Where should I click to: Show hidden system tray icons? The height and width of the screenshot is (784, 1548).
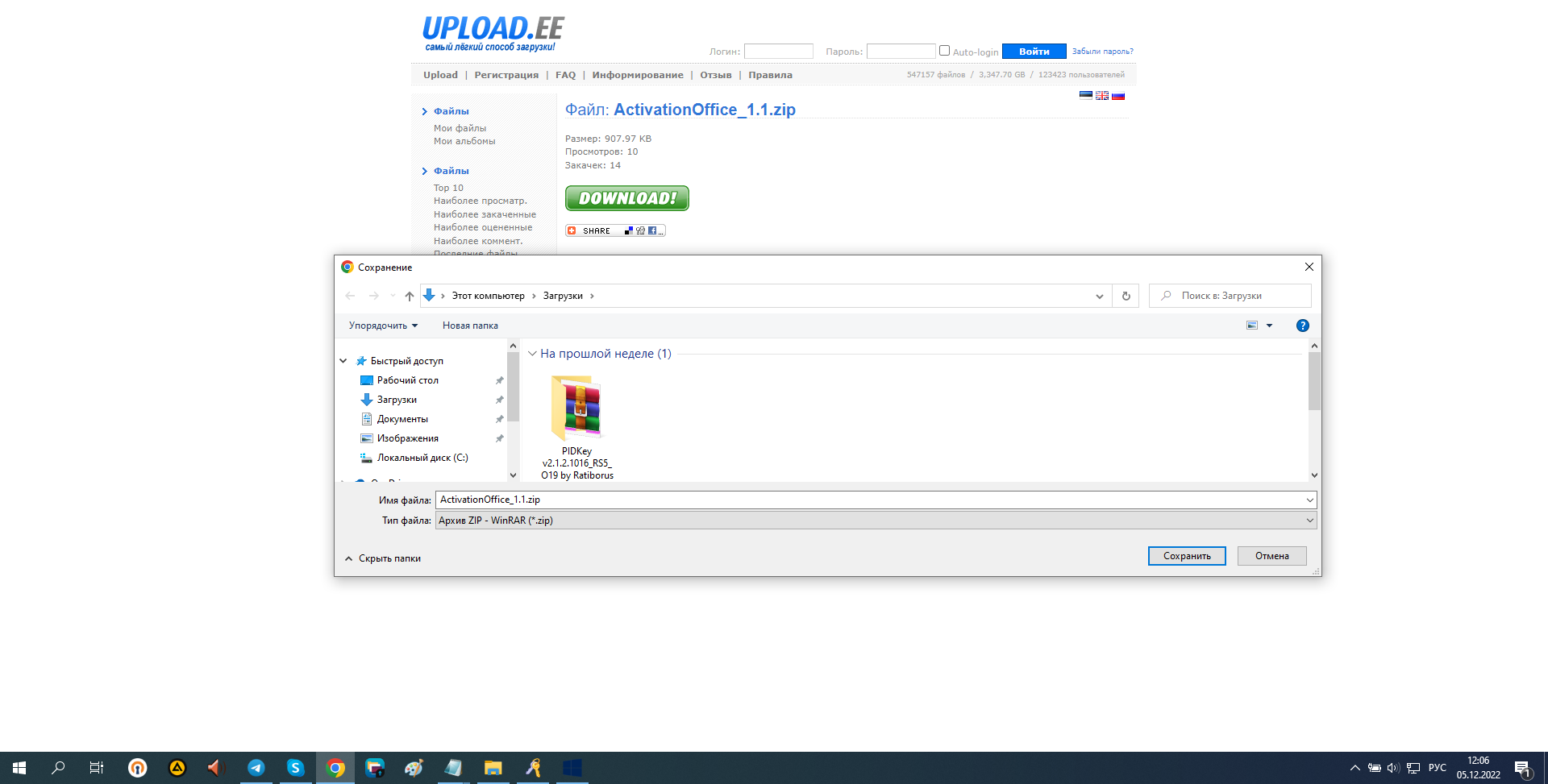1355,768
